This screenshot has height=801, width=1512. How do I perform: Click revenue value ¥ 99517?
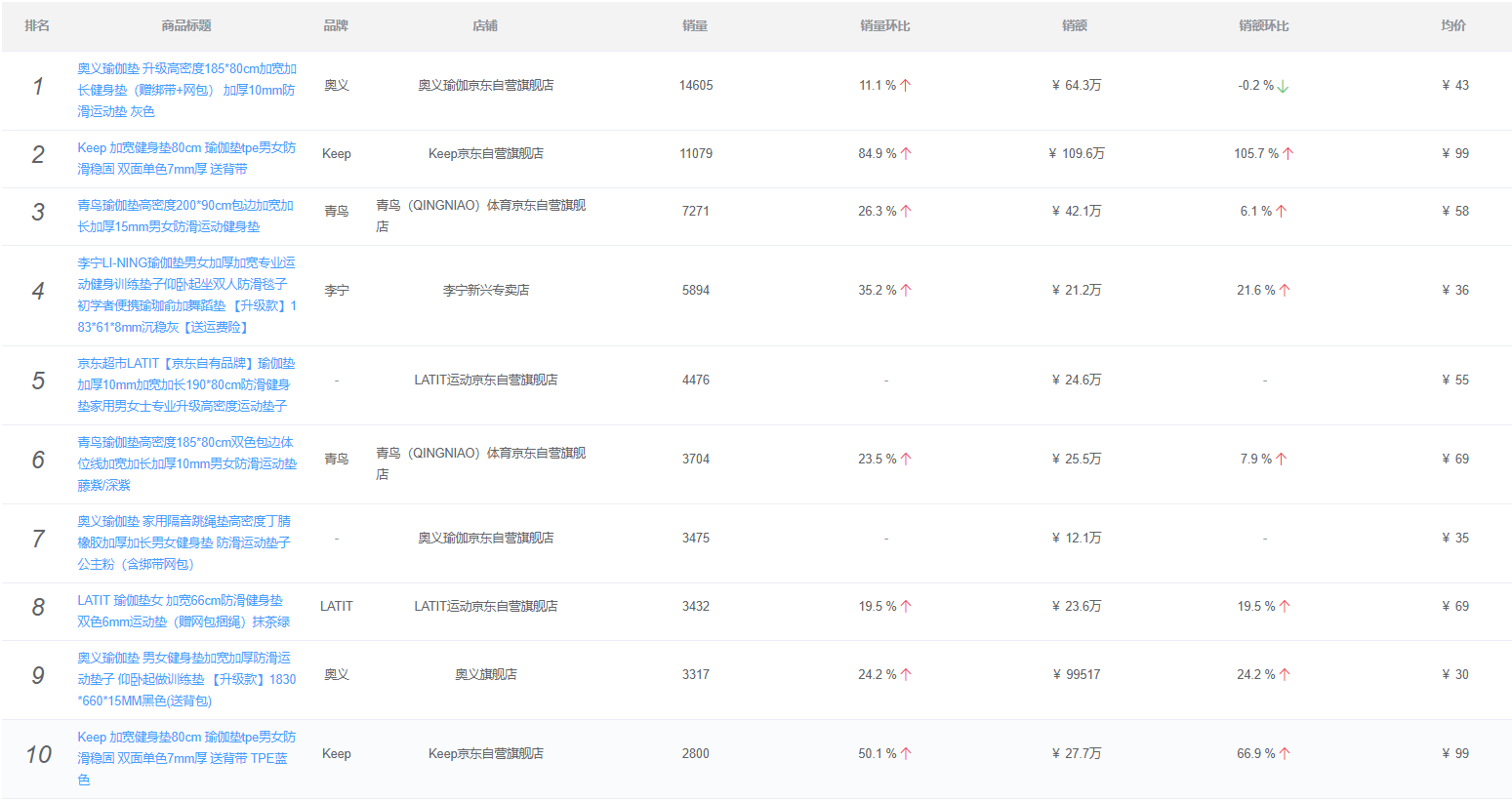1077,675
